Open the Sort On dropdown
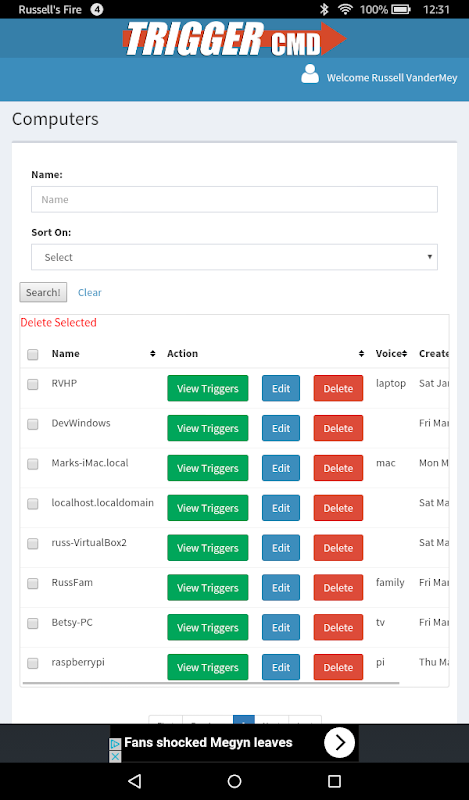Screen dimensions: 469x800 click(x=234, y=257)
